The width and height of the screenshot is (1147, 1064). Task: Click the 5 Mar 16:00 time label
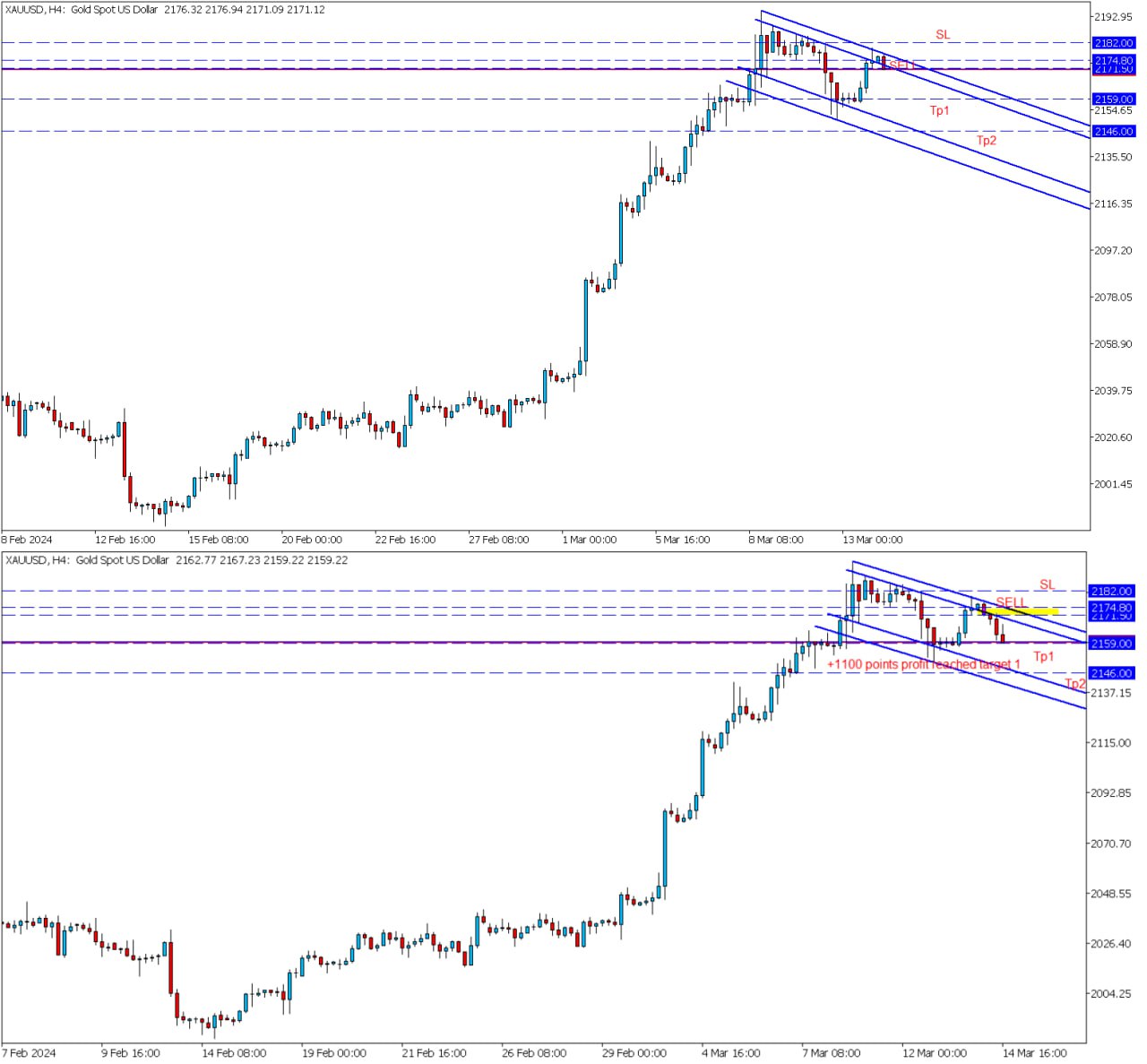(x=683, y=540)
